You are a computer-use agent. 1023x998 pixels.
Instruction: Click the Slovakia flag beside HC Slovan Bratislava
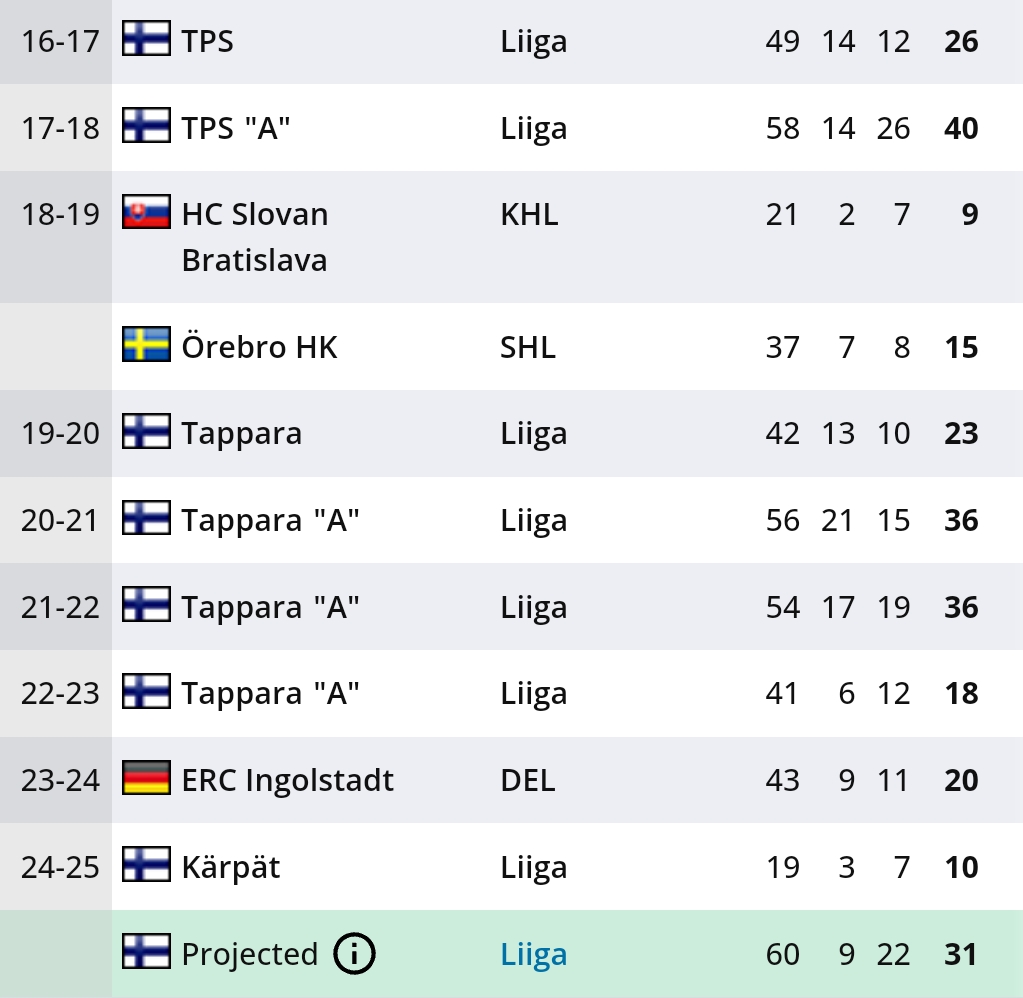(147, 211)
